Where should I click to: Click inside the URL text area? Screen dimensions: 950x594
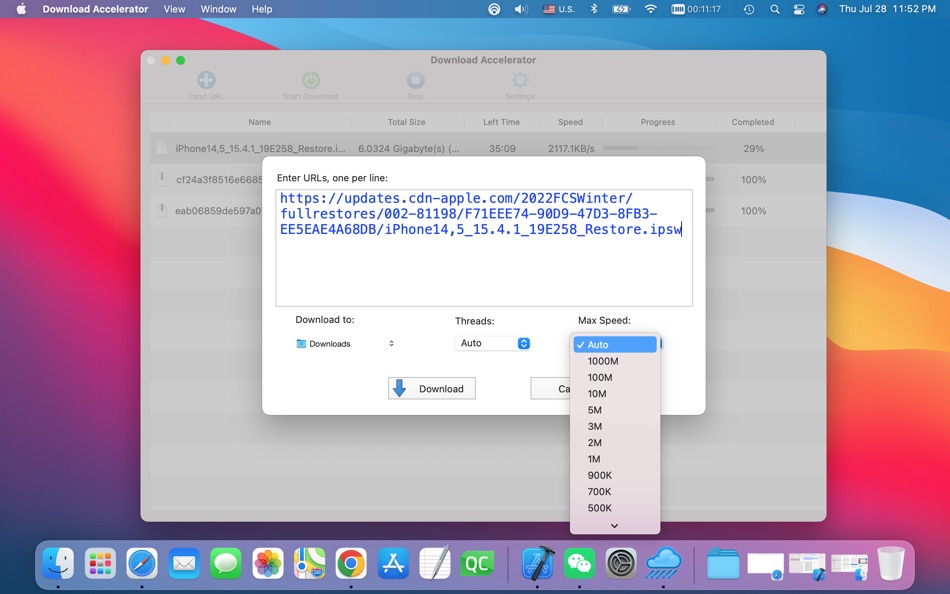(484, 248)
